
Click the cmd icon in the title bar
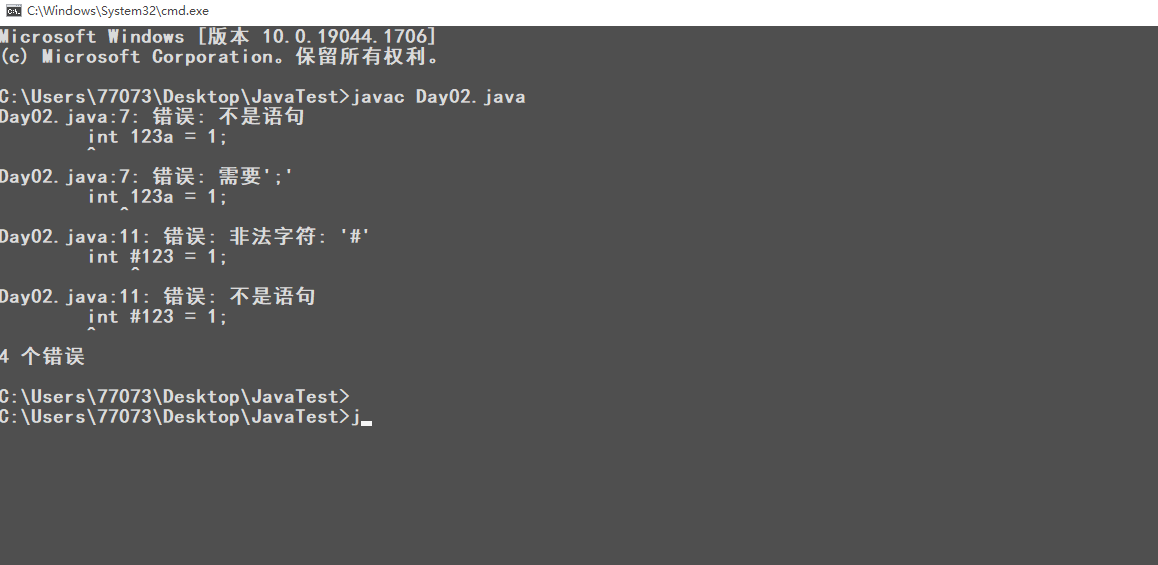pyautogui.click(x=13, y=10)
